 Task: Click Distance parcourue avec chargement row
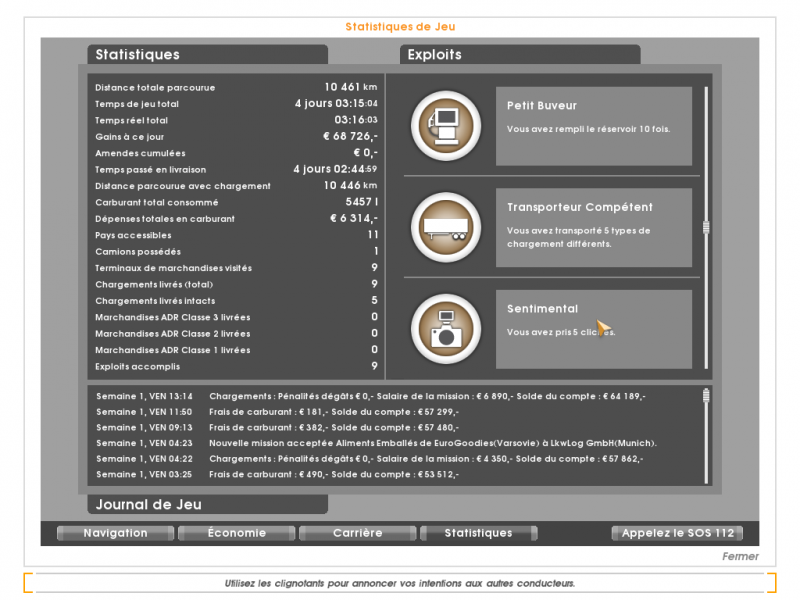[x=236, y=186]
